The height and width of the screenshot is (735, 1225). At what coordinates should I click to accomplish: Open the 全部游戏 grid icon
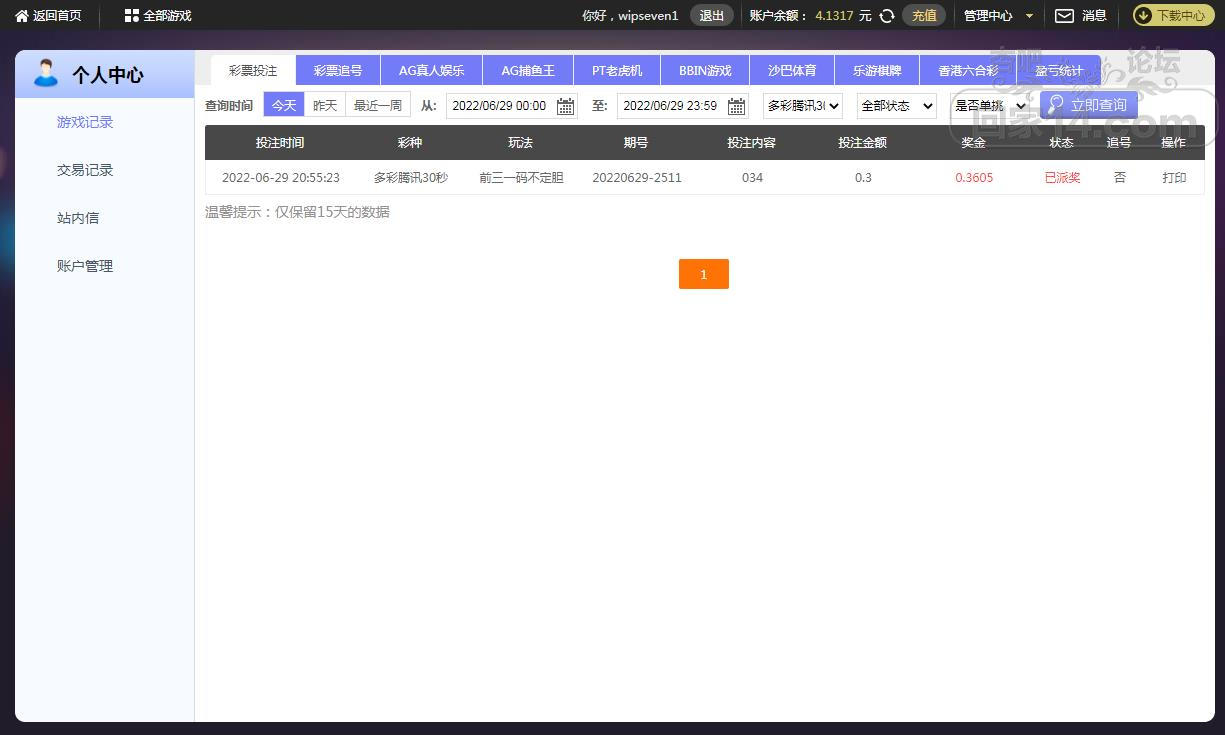coord(132,16)
